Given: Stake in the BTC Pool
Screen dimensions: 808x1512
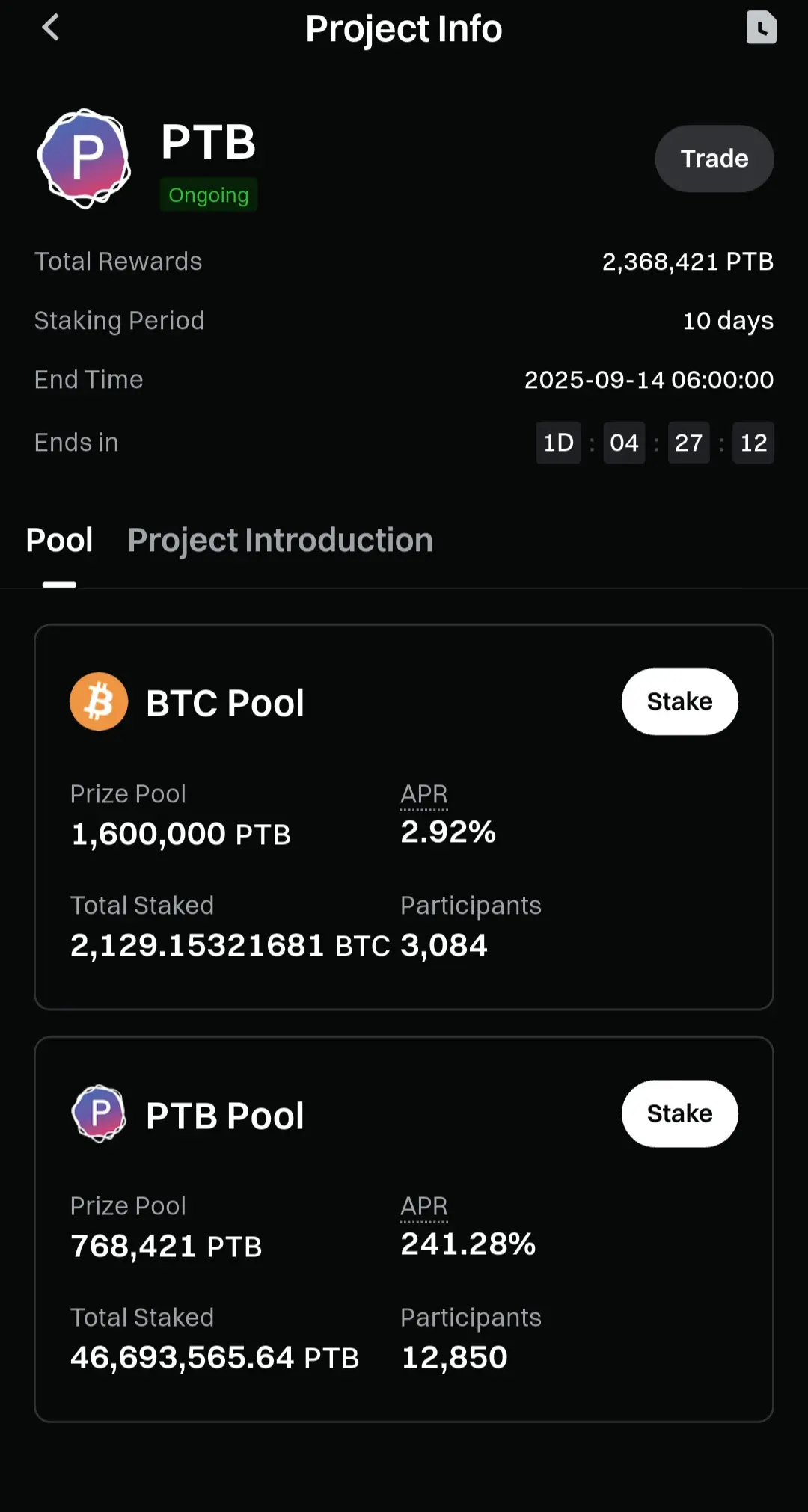Looking at the screenshot, I should click(679, 701).
